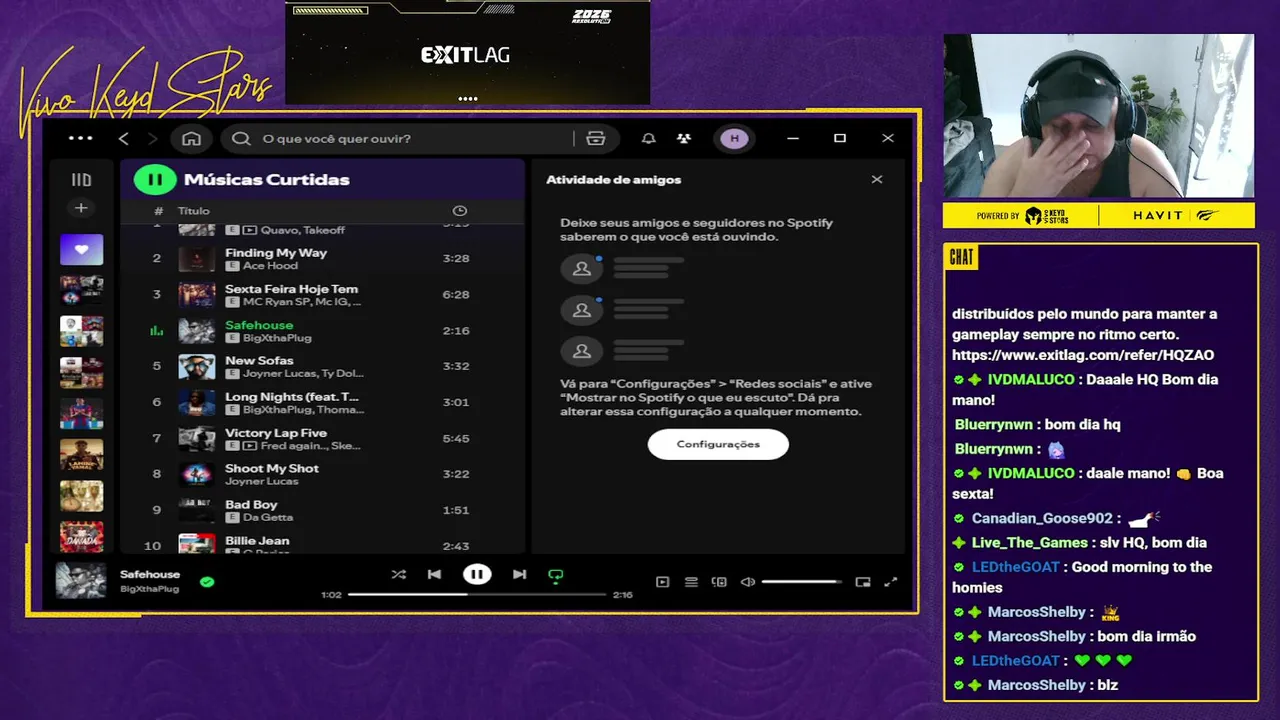Open the profile avatar H
The height and width of the screenshot is (720, 1280).
tap(735, 139)
